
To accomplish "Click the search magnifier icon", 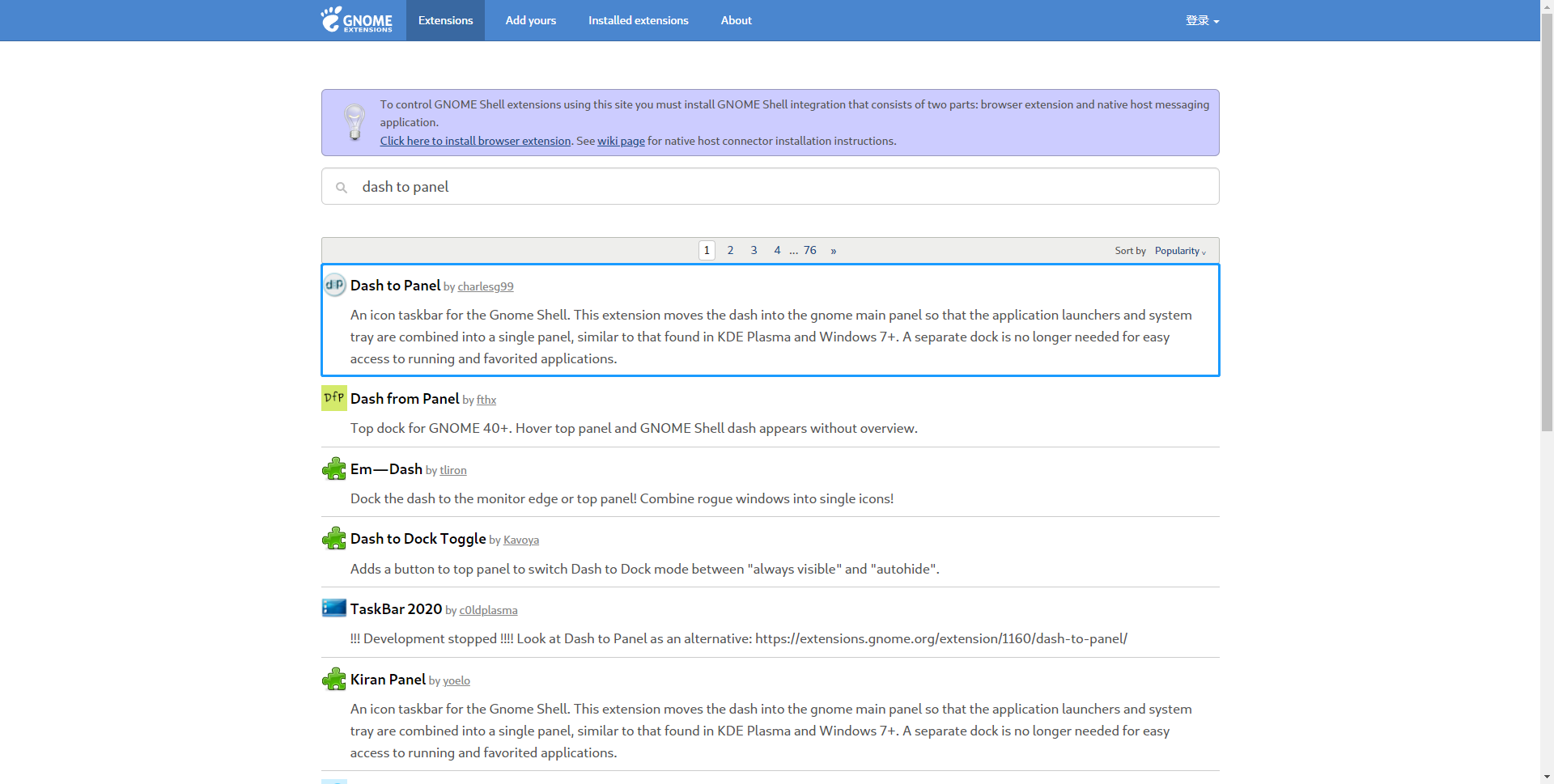I will tap(342, 188).
